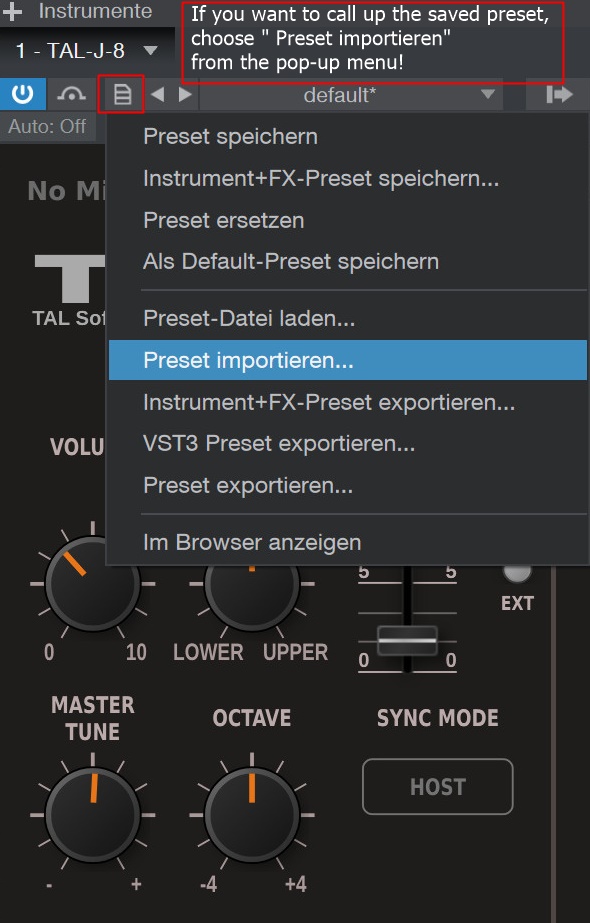Choose Preset speichern from the menu

pyautogui.click(x=230, y=137)
